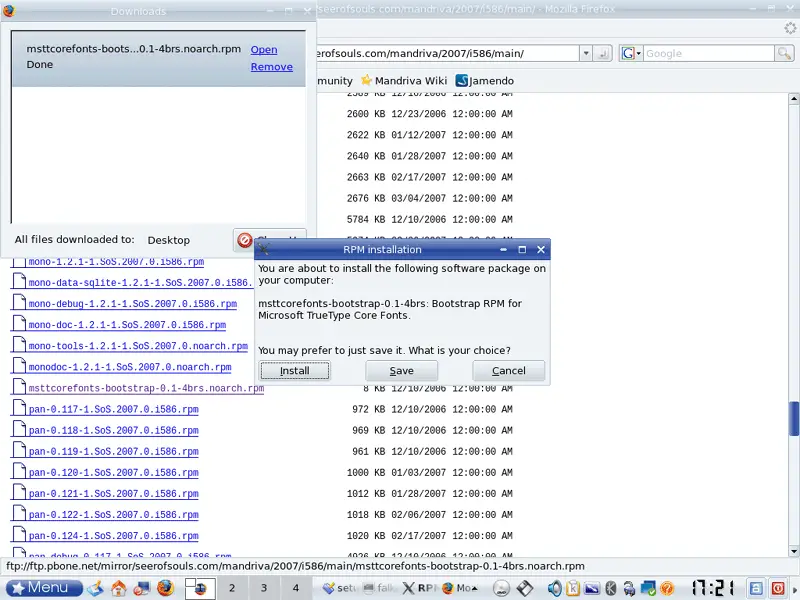
Task: Click the Clean Up button in Downloads
Action: (269, 240)
